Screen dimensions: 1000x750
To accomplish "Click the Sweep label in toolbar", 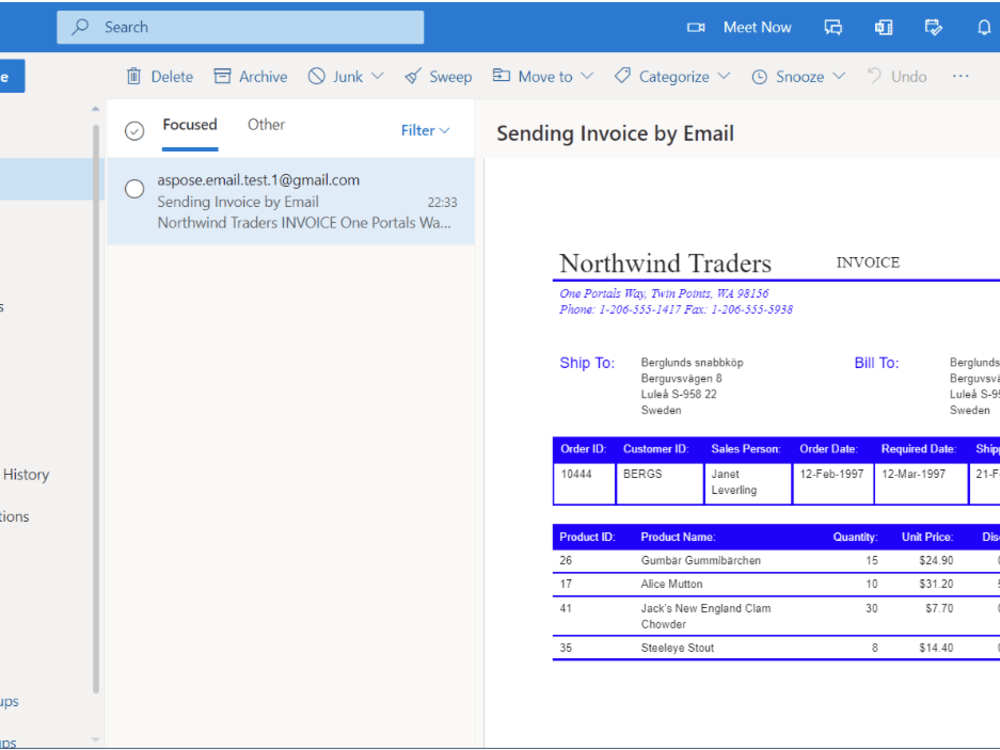I will (x=450, y=77).
